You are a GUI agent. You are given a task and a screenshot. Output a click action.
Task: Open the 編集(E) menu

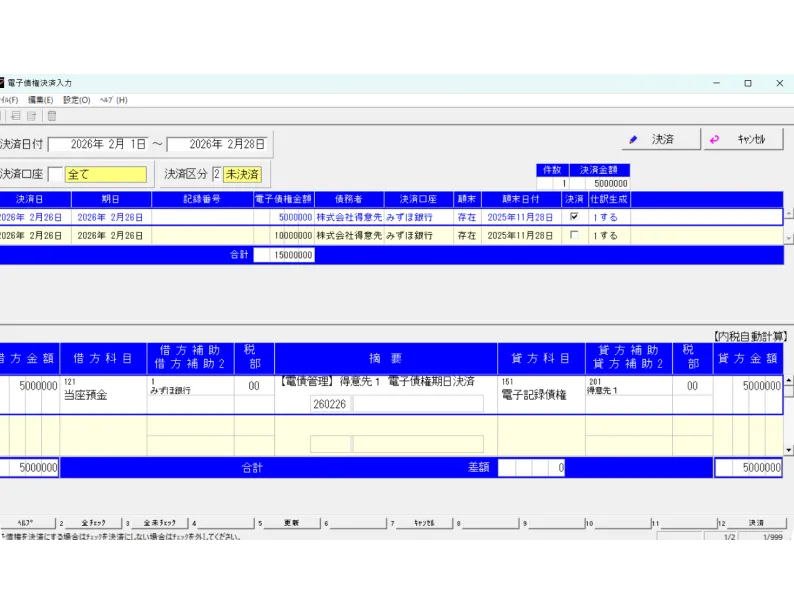pos(41,100)
